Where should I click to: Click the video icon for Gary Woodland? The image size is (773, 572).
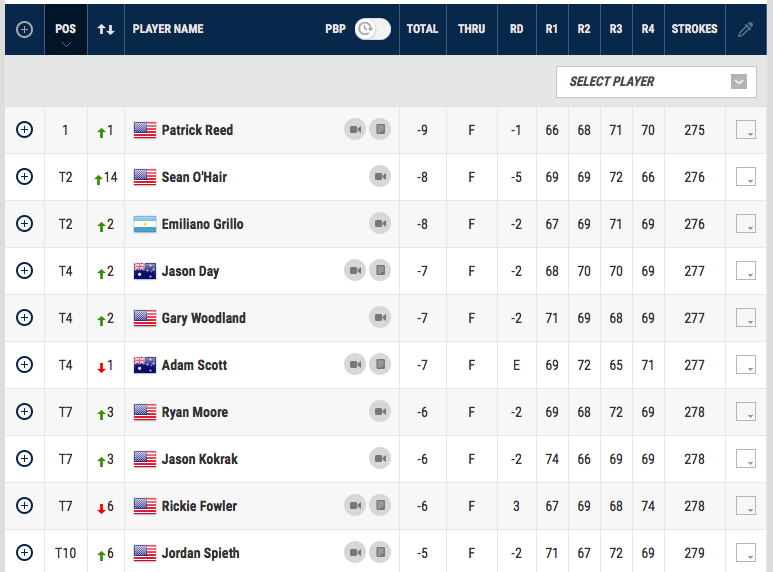380,318
